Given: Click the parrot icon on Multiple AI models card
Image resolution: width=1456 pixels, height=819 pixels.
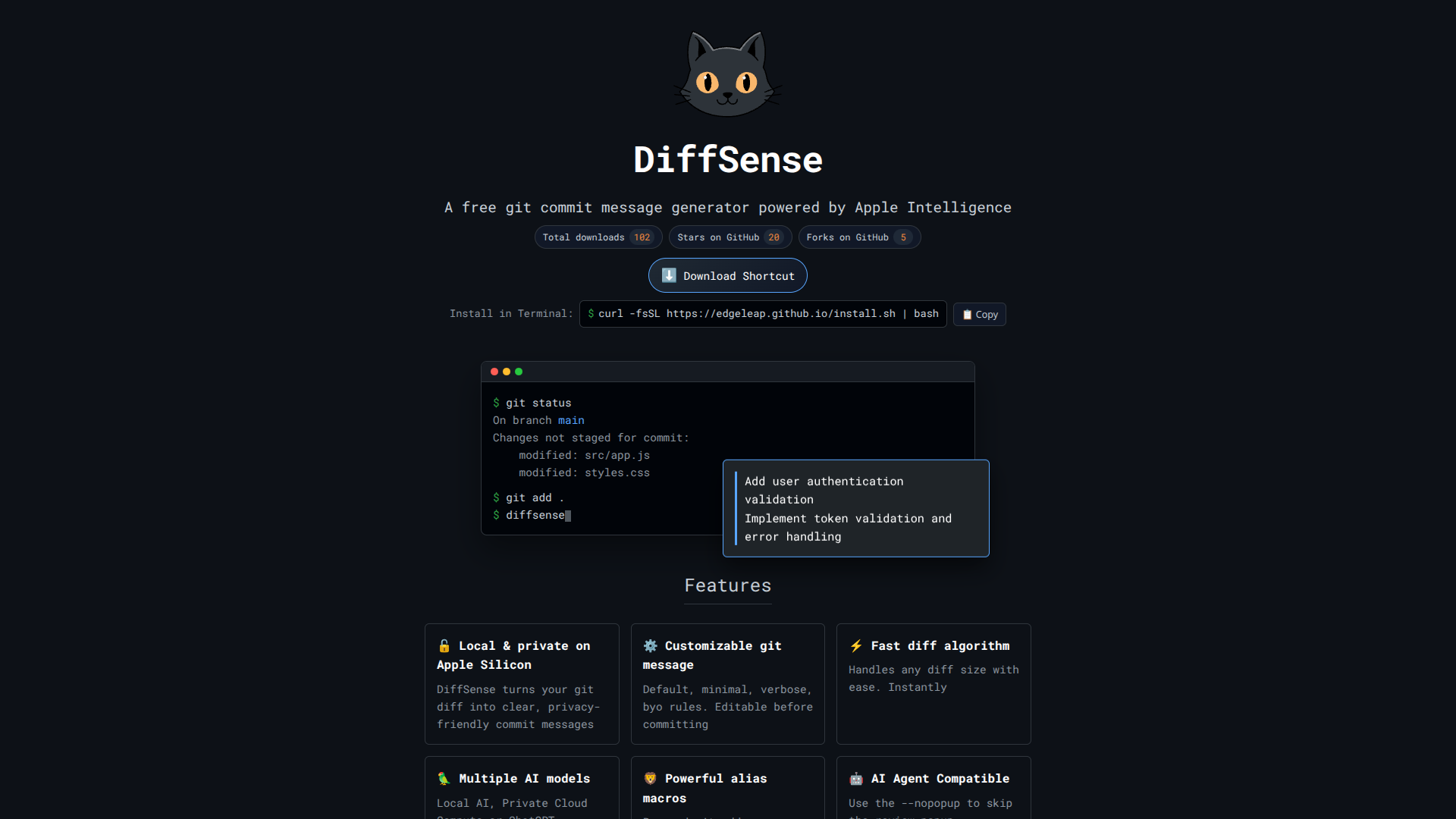Looking at the screenshot, I should point(444,778).
